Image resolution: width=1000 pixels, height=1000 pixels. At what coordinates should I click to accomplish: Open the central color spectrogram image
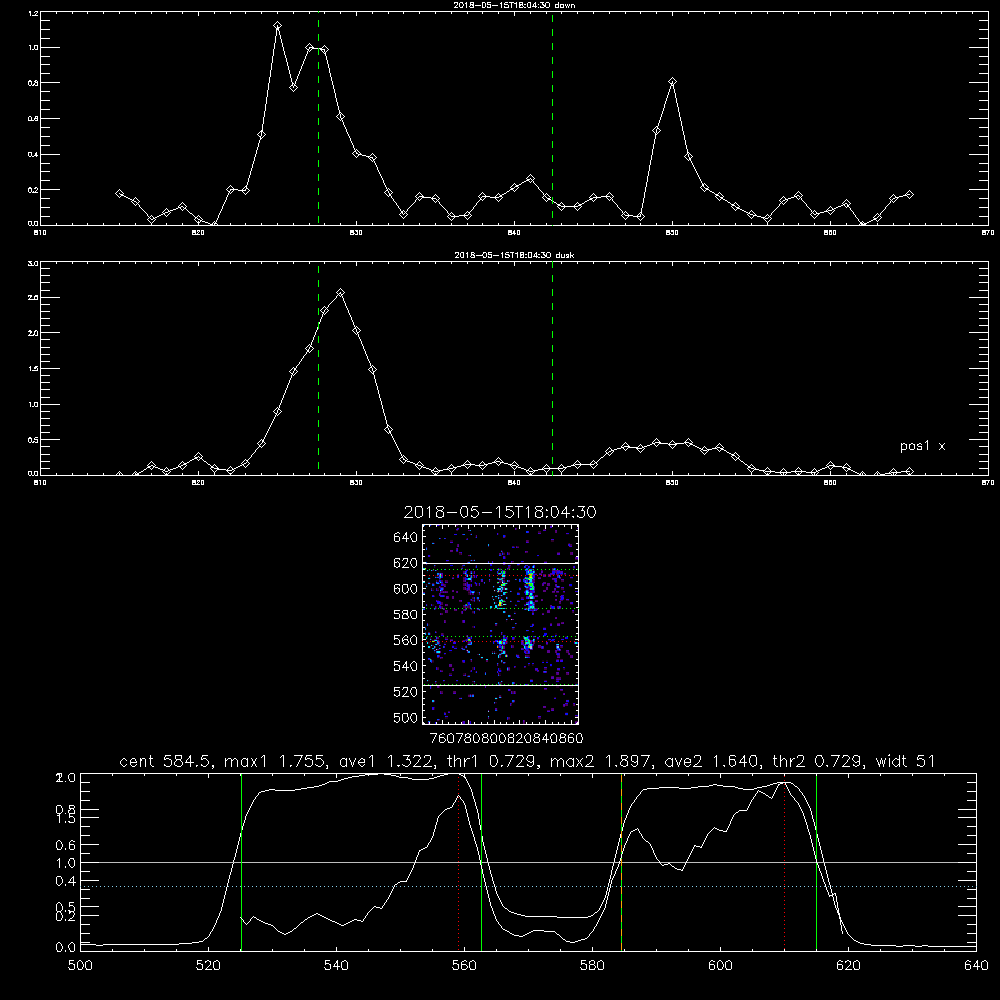500,624
